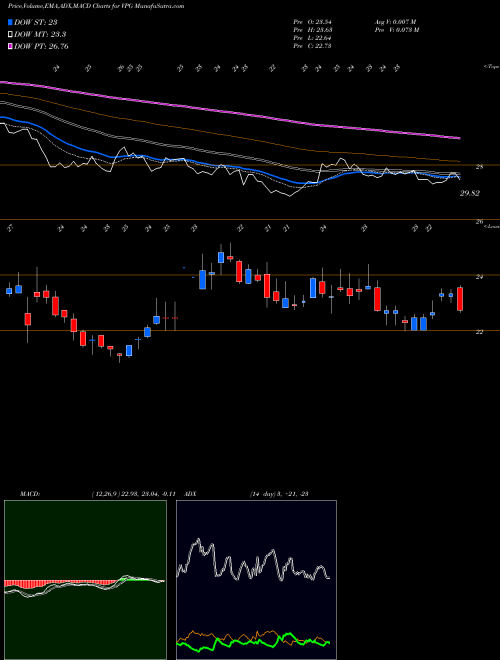This screenshot has height=660, width=500.
Task: Click the 22 price axis label
Action: tap(479, 332)
